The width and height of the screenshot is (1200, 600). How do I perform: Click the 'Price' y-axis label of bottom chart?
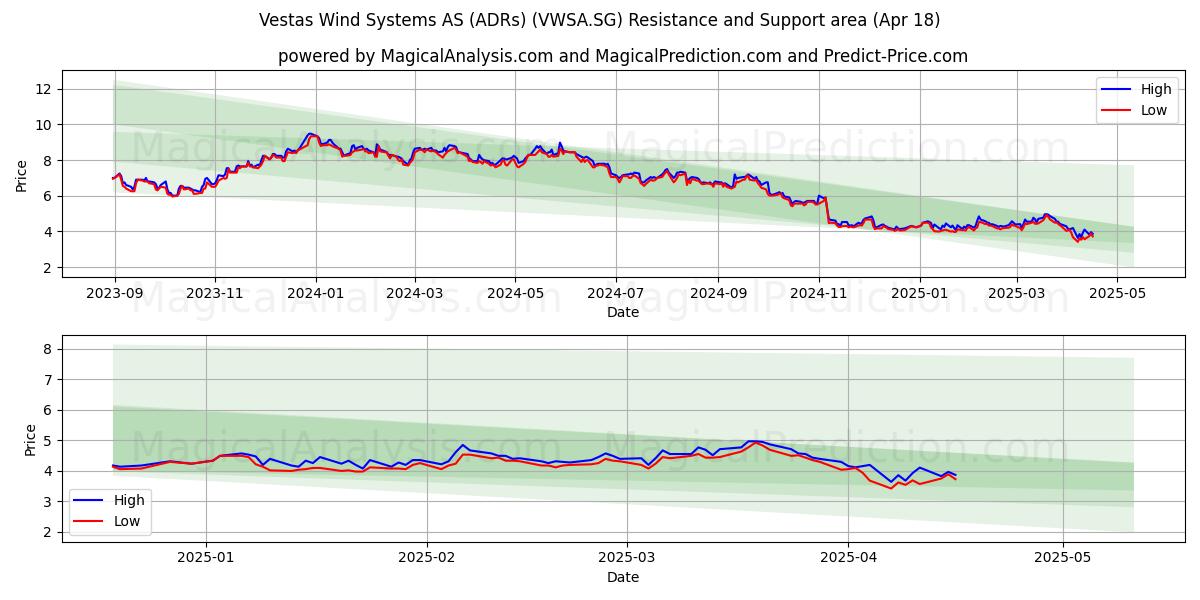click(x=29, y=438)
